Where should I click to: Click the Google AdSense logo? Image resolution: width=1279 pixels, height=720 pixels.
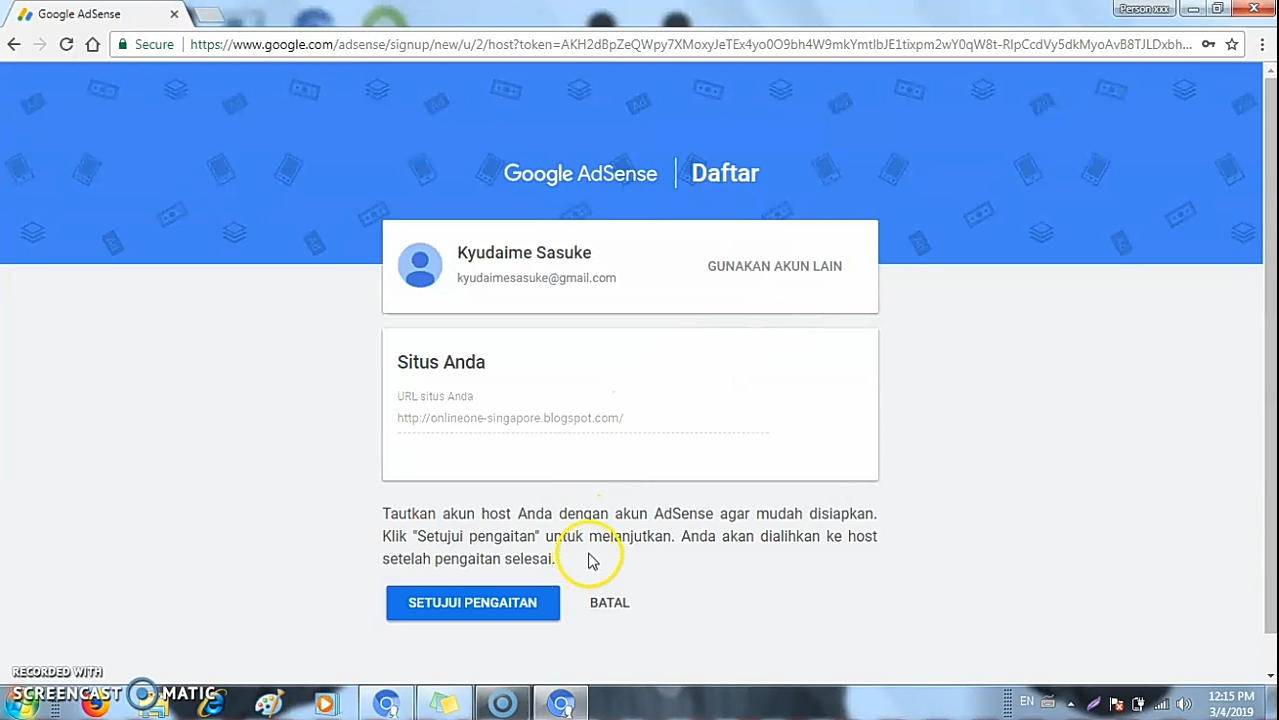click(580, 173)
